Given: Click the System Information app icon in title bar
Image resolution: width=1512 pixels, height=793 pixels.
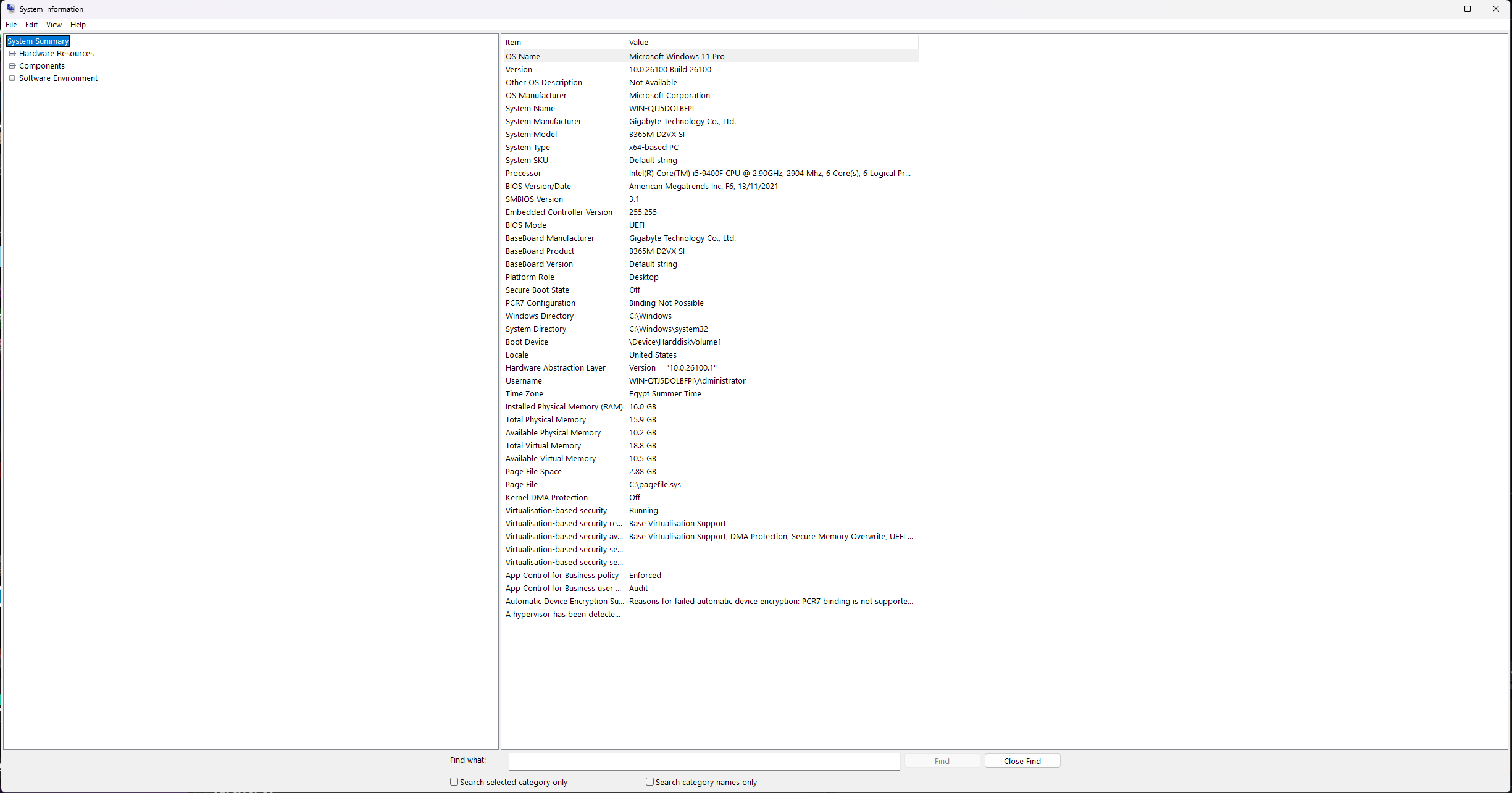Looking at the screenshot, I should (10, 9).
